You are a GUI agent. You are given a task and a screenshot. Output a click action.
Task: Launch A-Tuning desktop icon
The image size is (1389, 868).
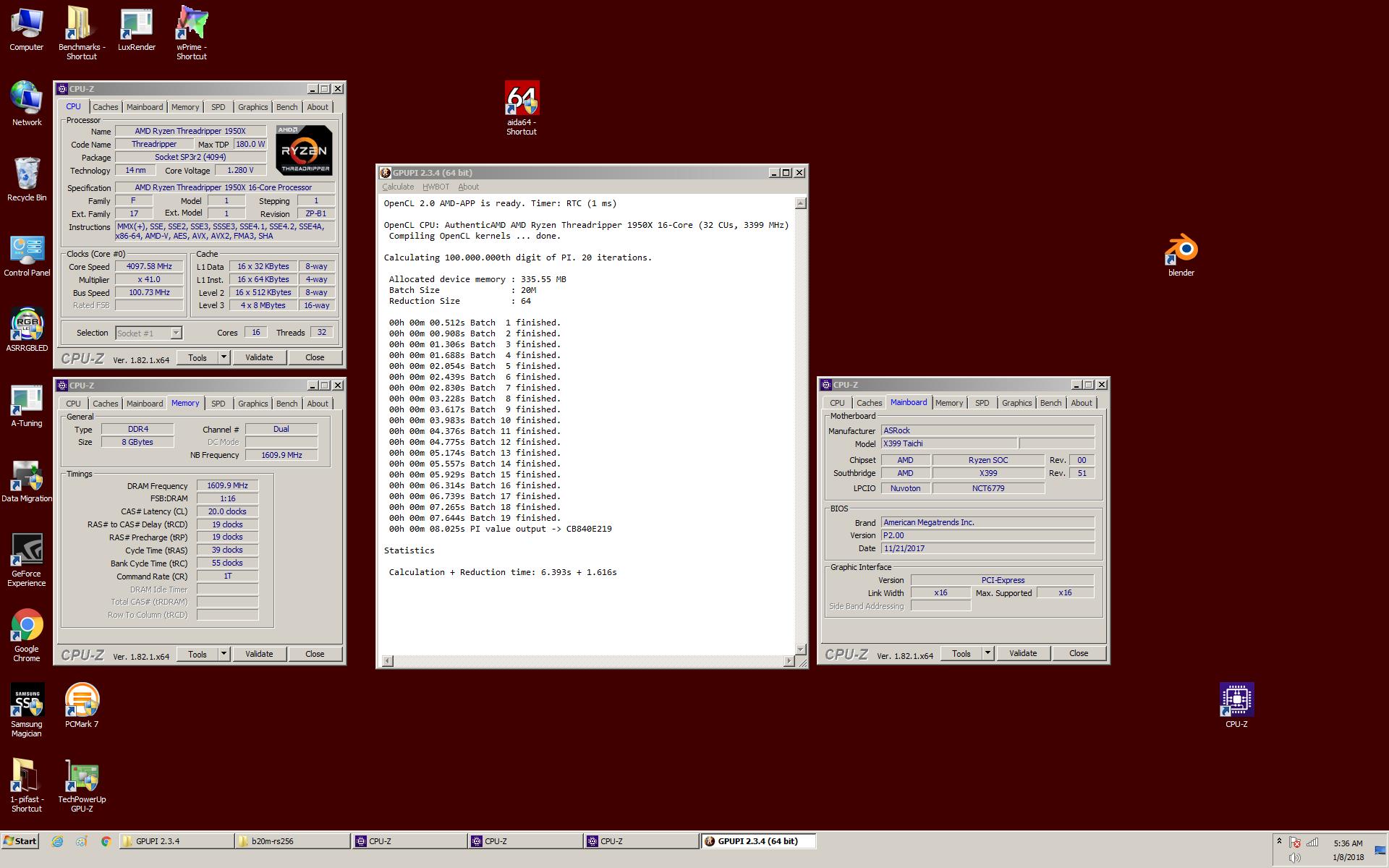(27, 406)
